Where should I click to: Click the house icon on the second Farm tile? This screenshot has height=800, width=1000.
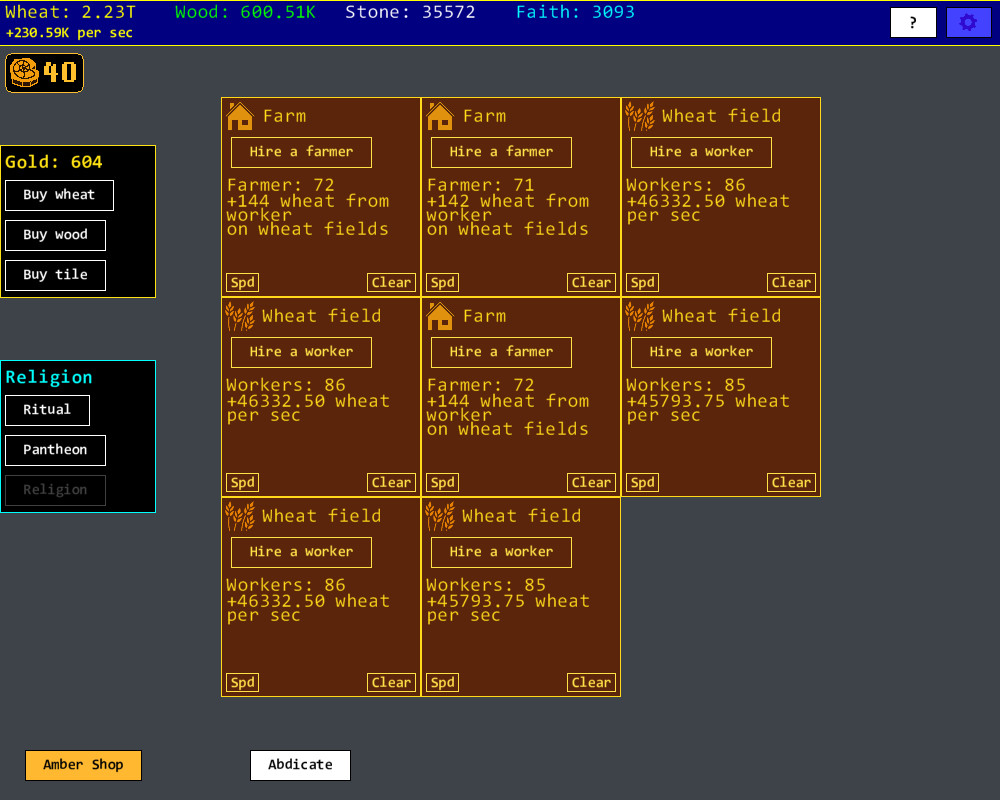440,115
